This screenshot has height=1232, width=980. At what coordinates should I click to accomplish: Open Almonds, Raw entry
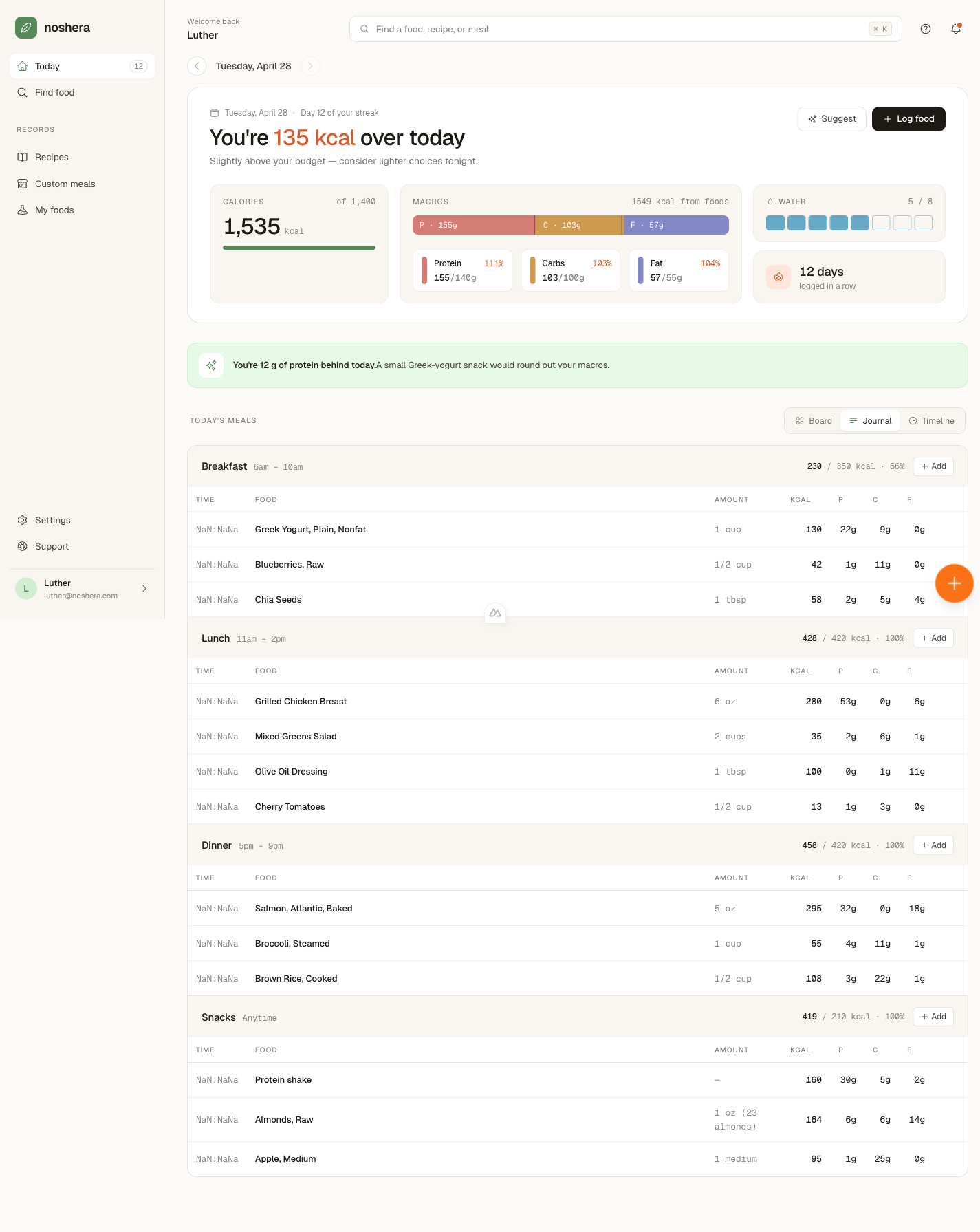[578, 1120]
